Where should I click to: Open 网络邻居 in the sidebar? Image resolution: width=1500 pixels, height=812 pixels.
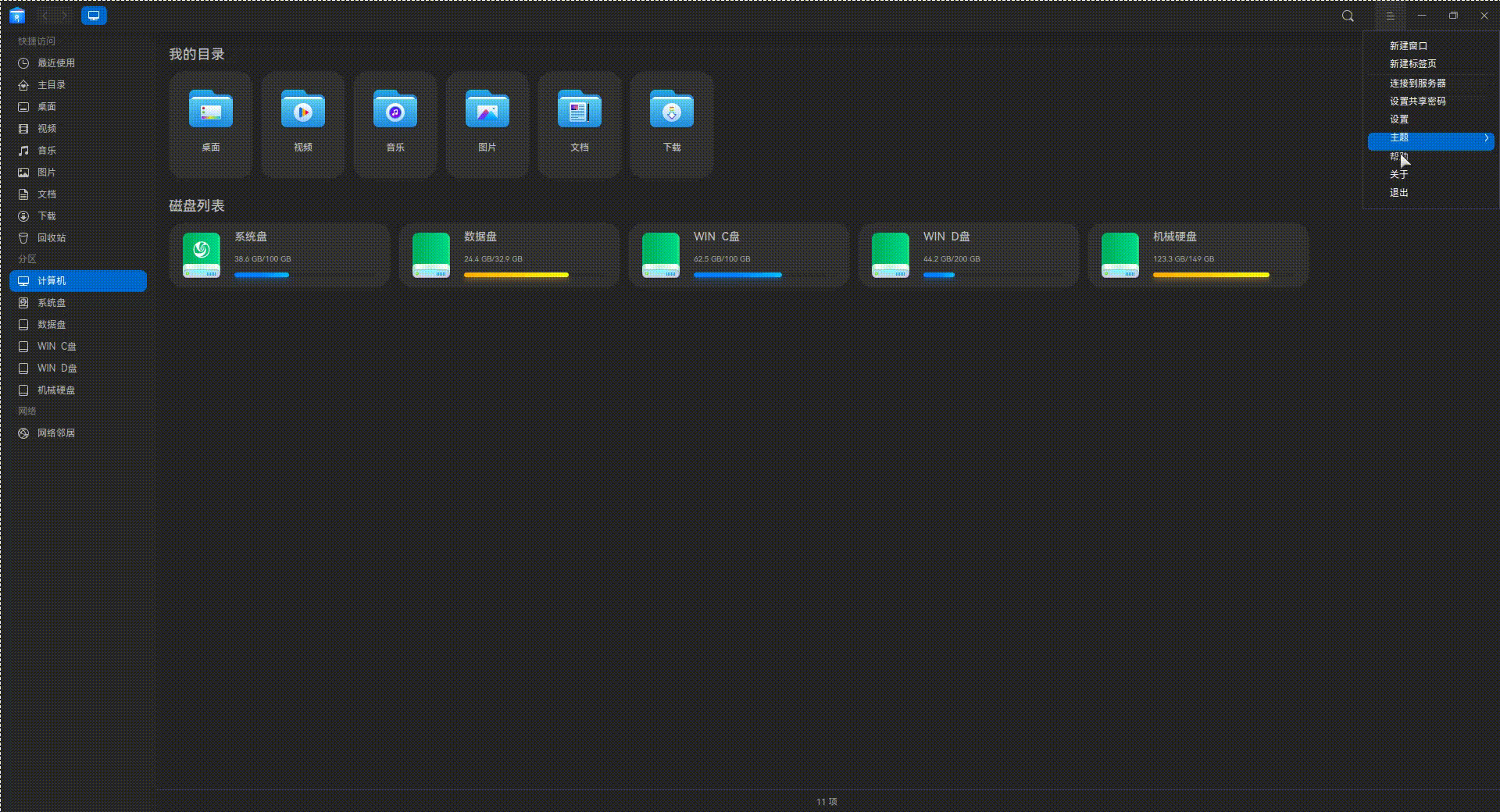coord(78,433)
